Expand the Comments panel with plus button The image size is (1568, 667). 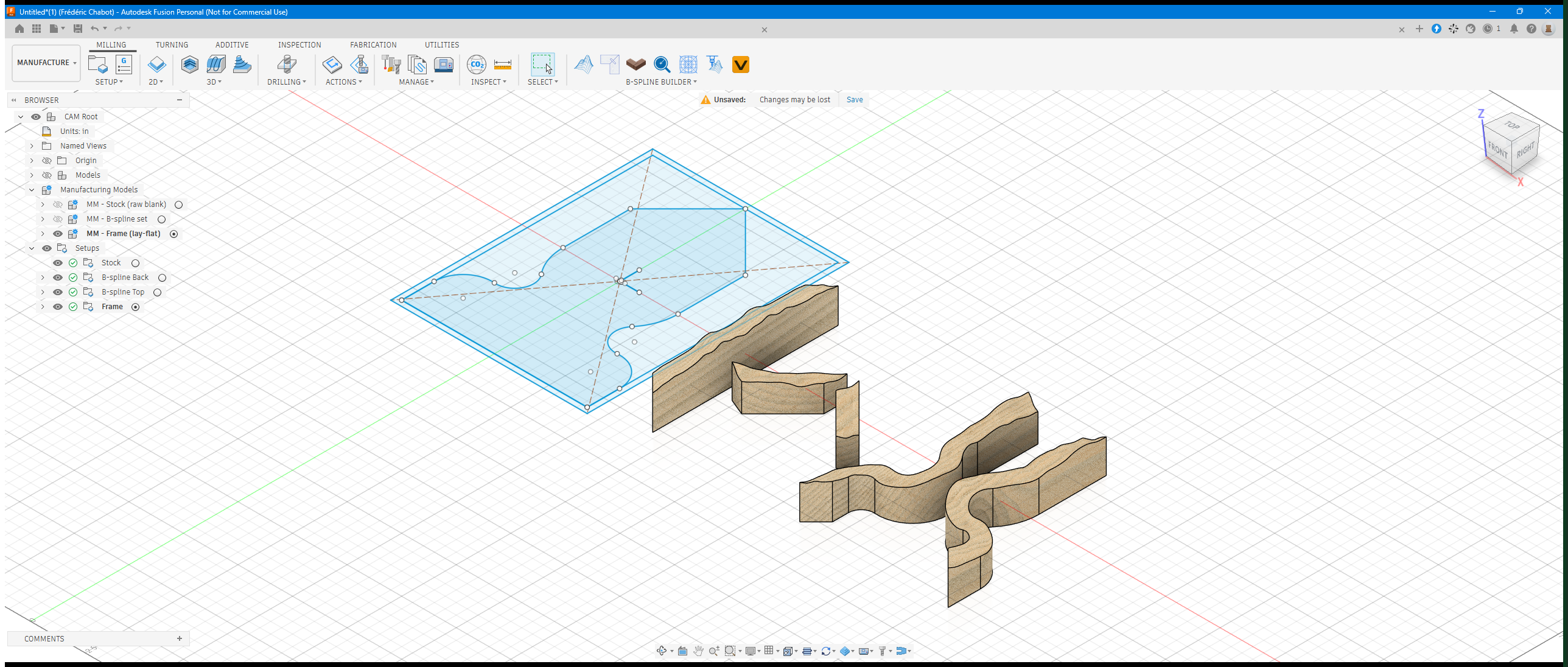tap(180, 638)
